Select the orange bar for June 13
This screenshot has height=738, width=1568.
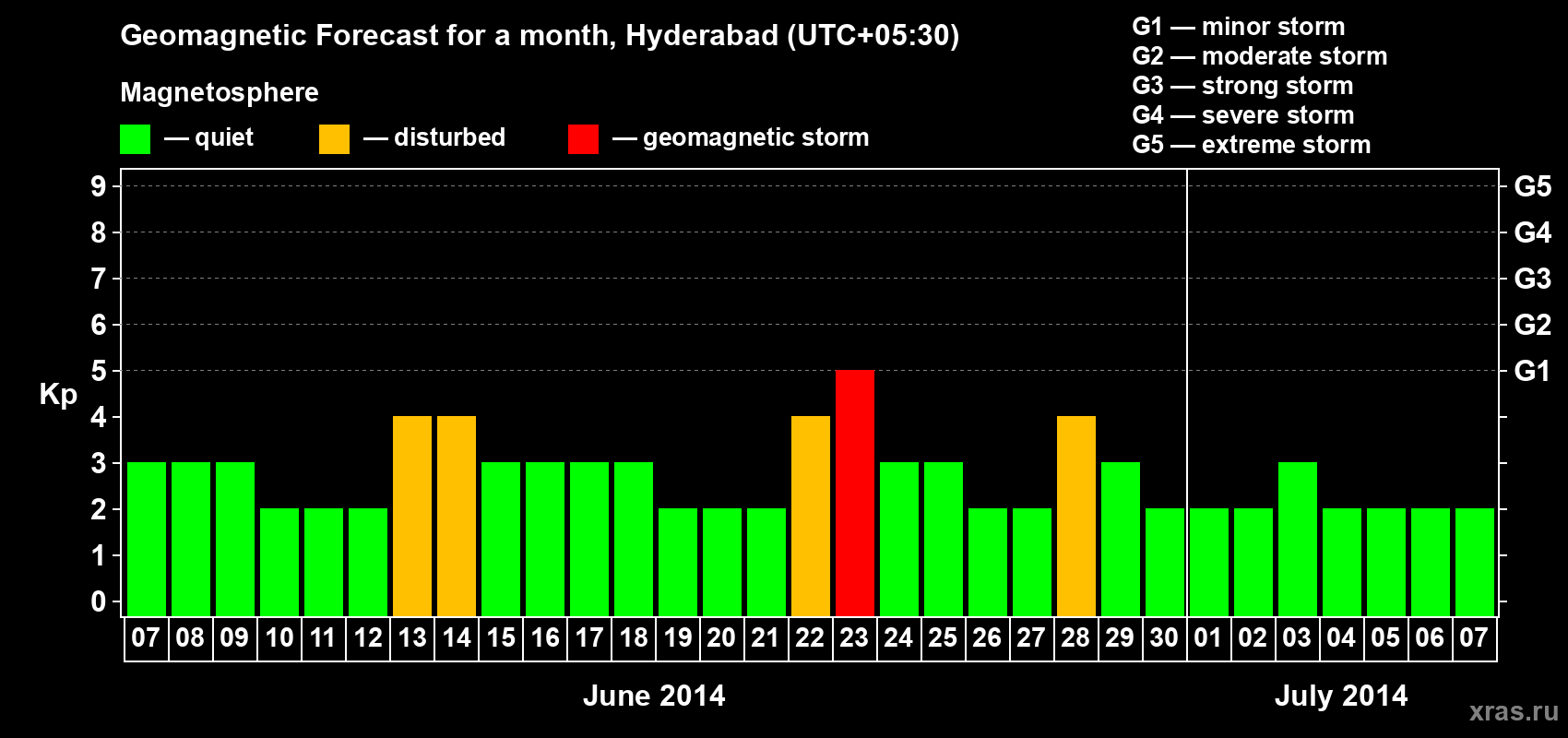412,517
